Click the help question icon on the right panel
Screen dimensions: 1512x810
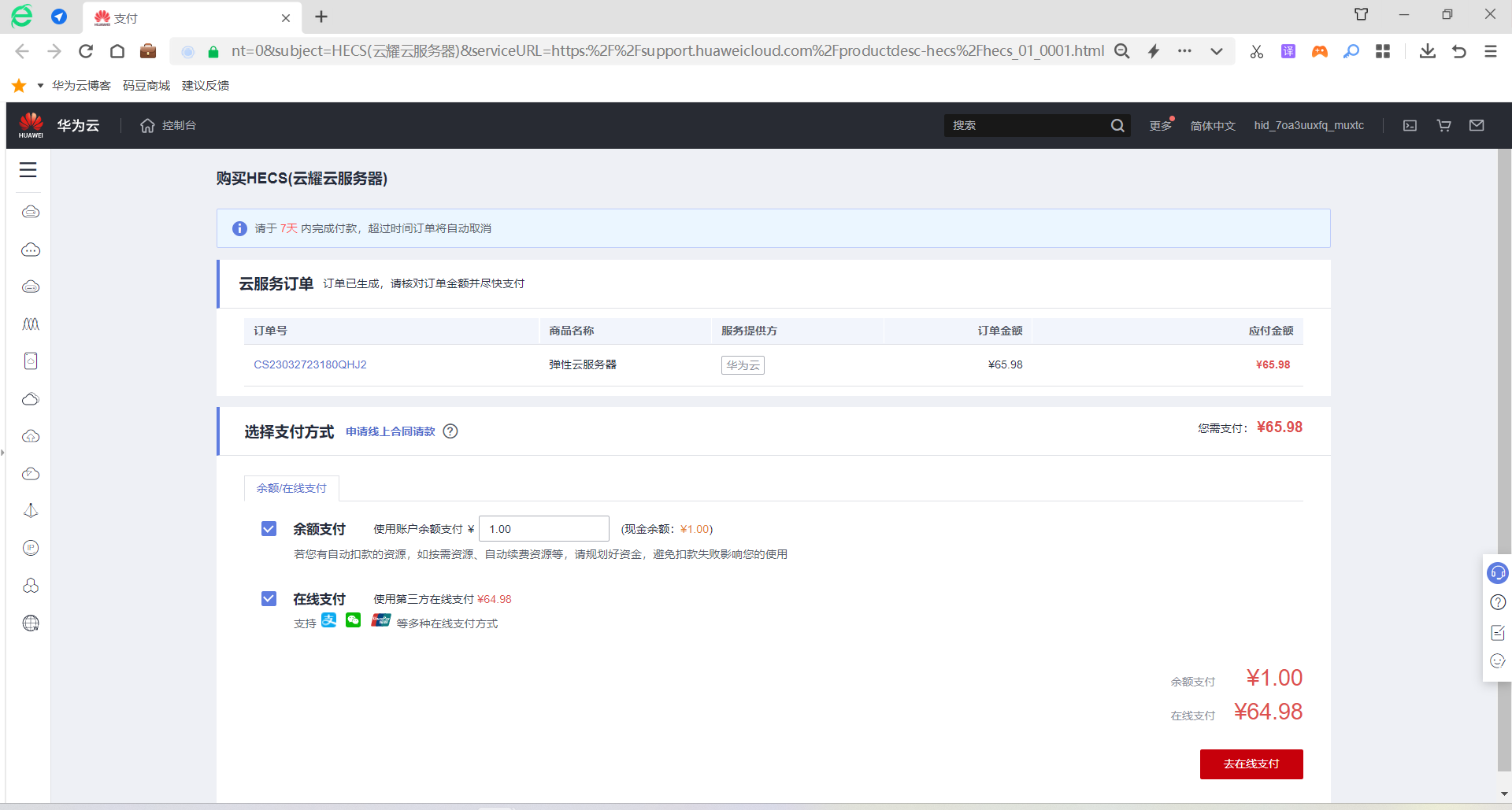1498,602
